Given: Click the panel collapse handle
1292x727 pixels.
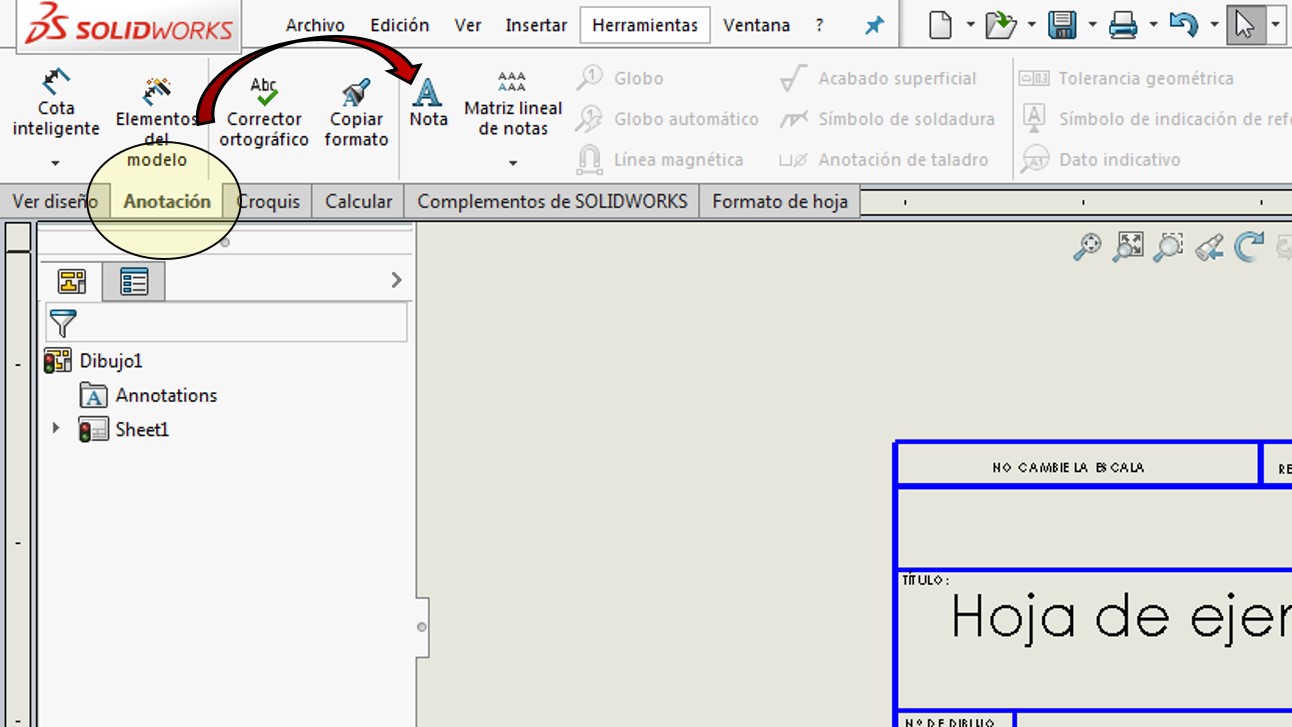Looking at the screenshot, I should pos(422,627).
